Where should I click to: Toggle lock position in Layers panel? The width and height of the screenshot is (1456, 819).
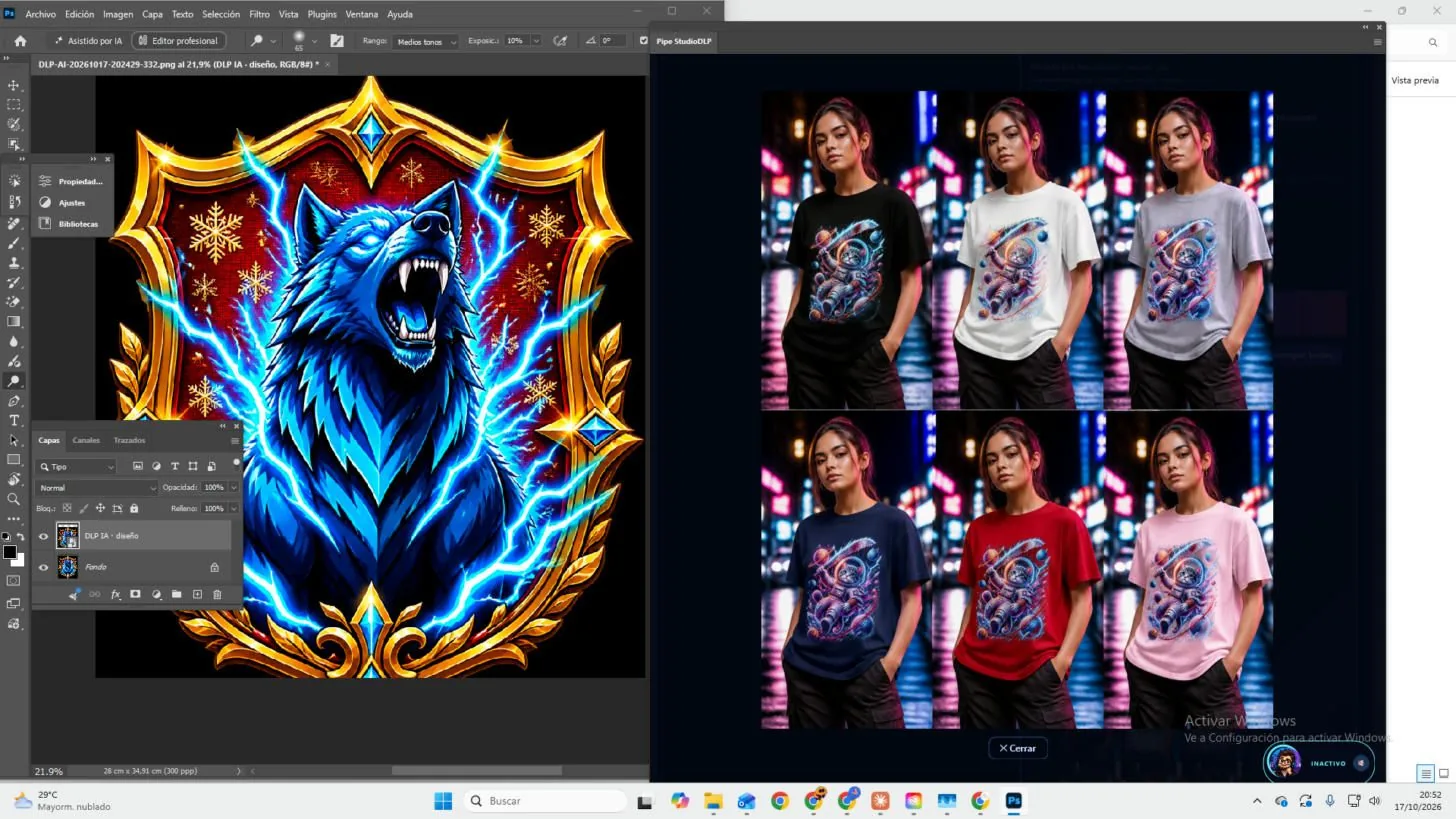[100, 509]
